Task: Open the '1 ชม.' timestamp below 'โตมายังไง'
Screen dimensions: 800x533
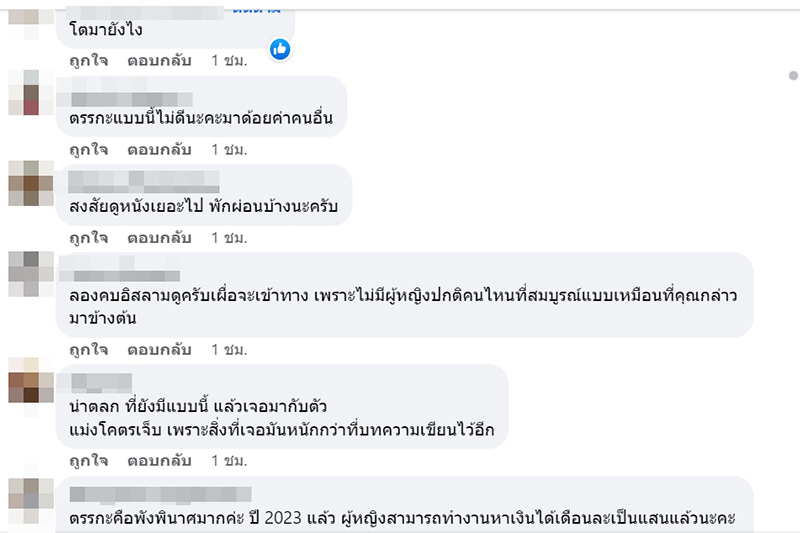Action: tap(229, 60)
